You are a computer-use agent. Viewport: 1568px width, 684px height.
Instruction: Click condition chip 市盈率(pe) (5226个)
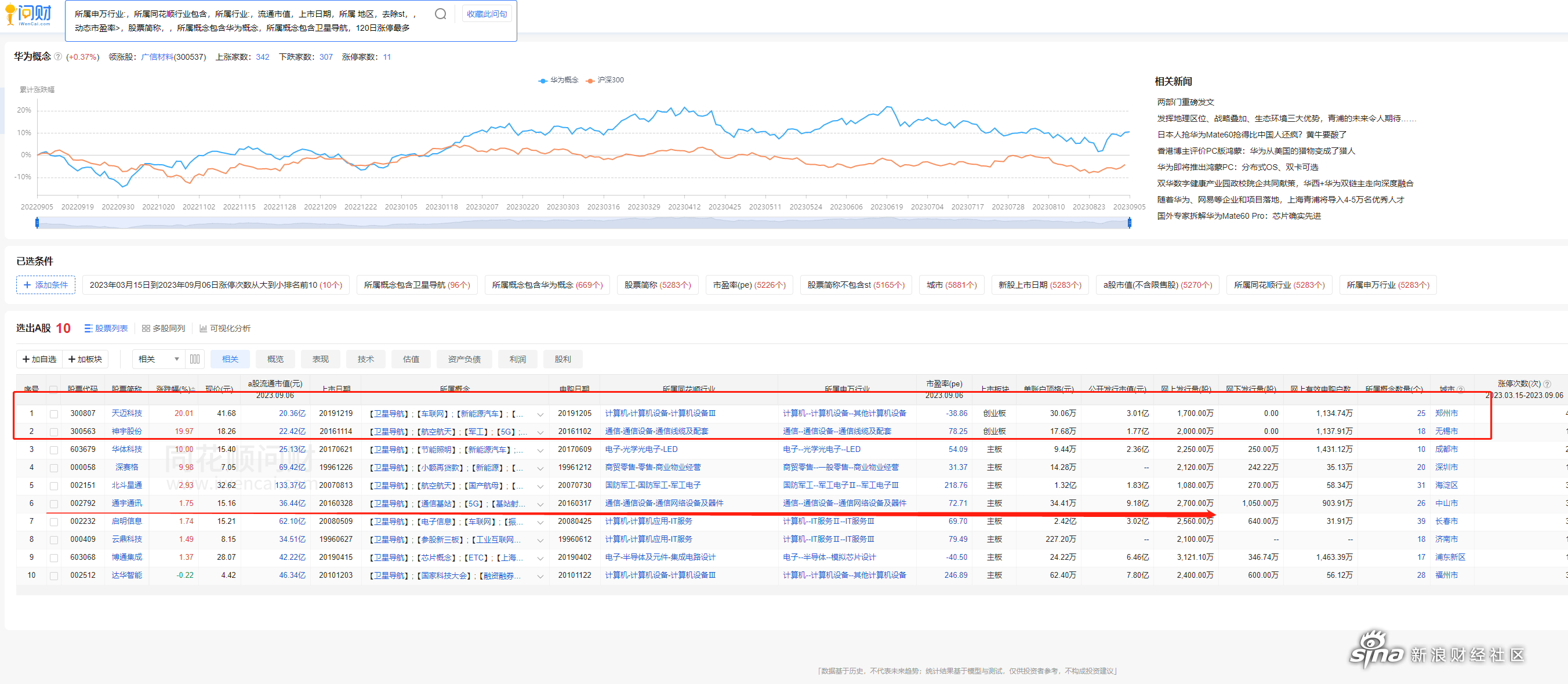pyautogui.click(x=749, y=285)
